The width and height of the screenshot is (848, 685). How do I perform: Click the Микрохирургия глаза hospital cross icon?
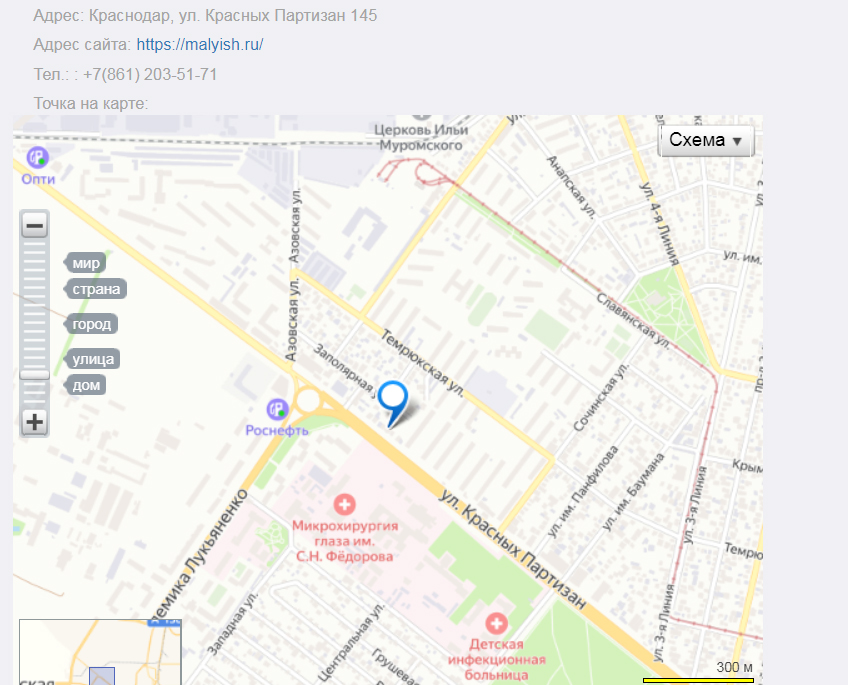click(344, 504)
